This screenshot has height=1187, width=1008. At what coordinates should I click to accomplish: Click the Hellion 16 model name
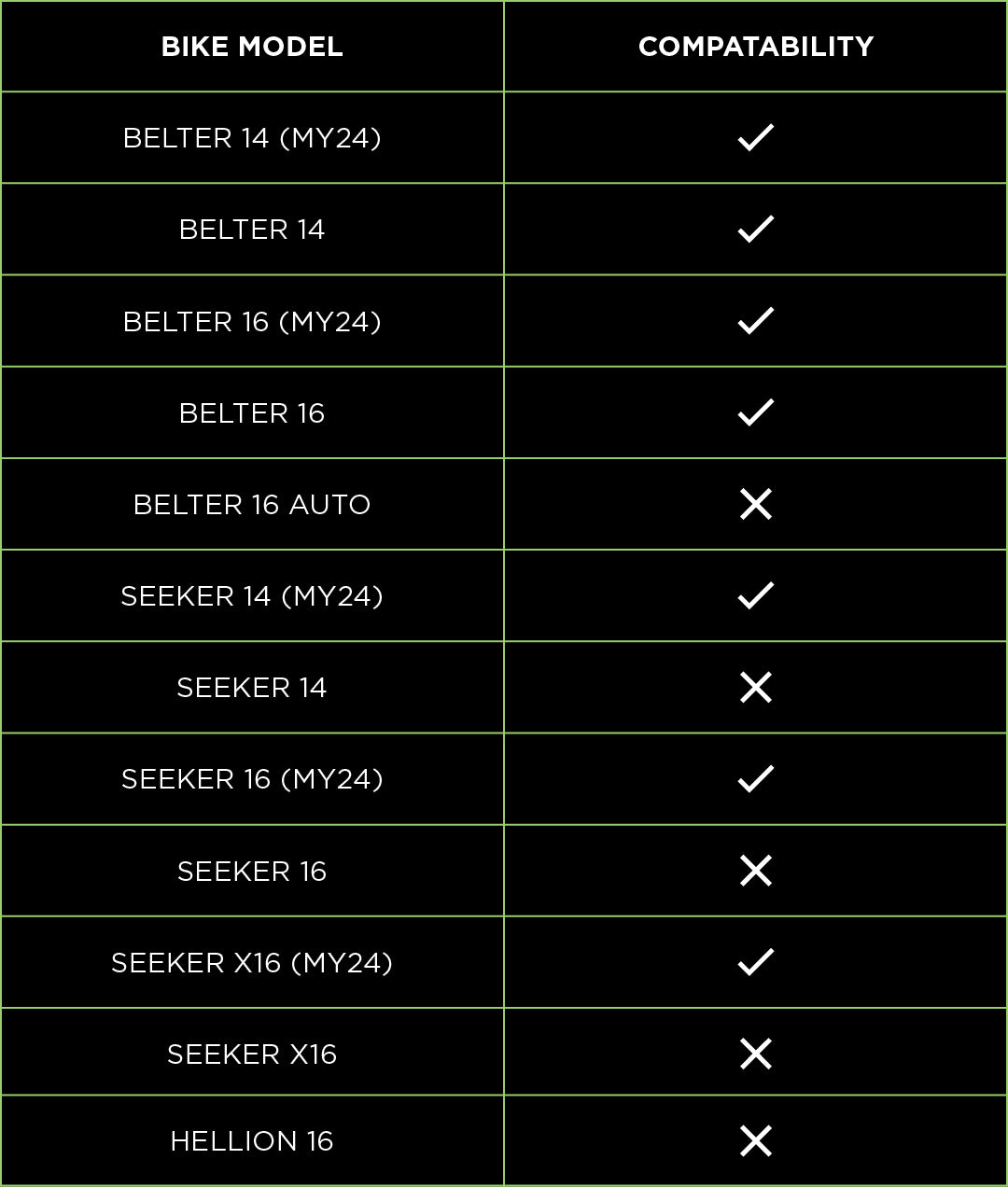[252, 1141]
